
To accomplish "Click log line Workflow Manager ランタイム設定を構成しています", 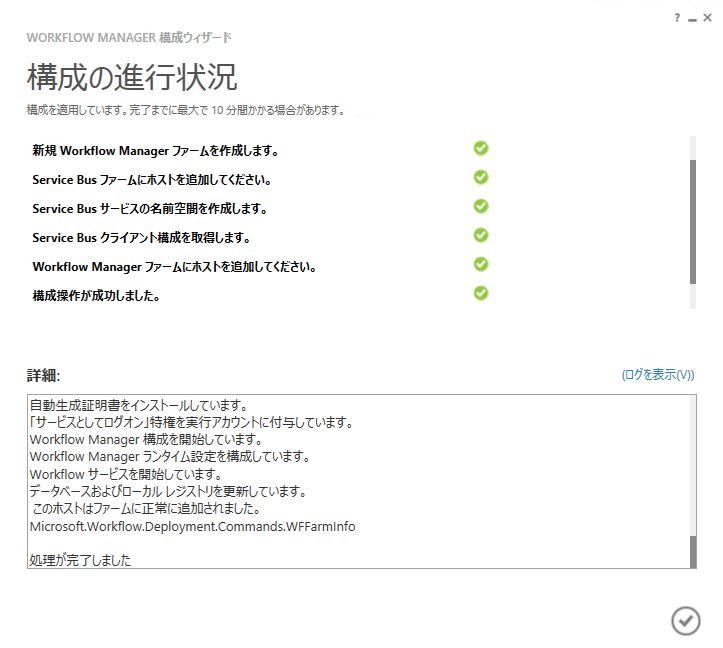I will [x=170, y=457].
